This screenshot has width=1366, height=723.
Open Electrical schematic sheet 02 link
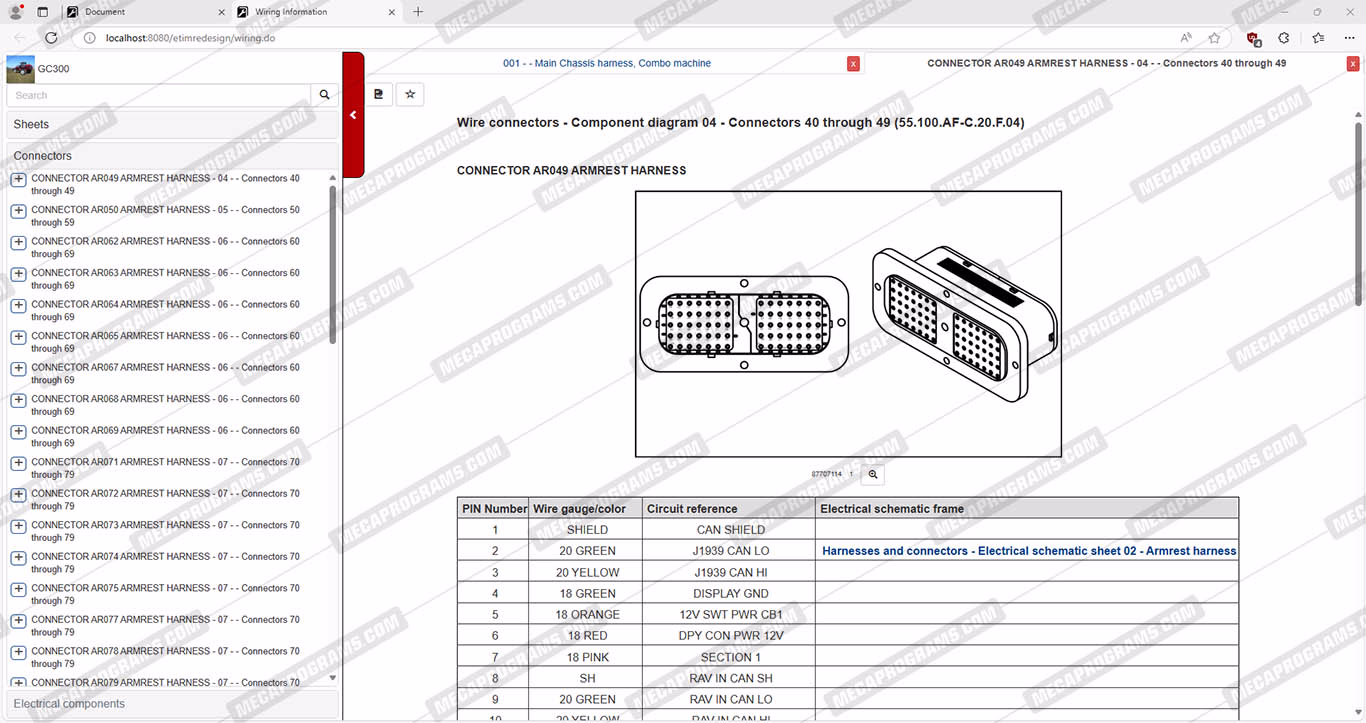[x=1029, y=551]
